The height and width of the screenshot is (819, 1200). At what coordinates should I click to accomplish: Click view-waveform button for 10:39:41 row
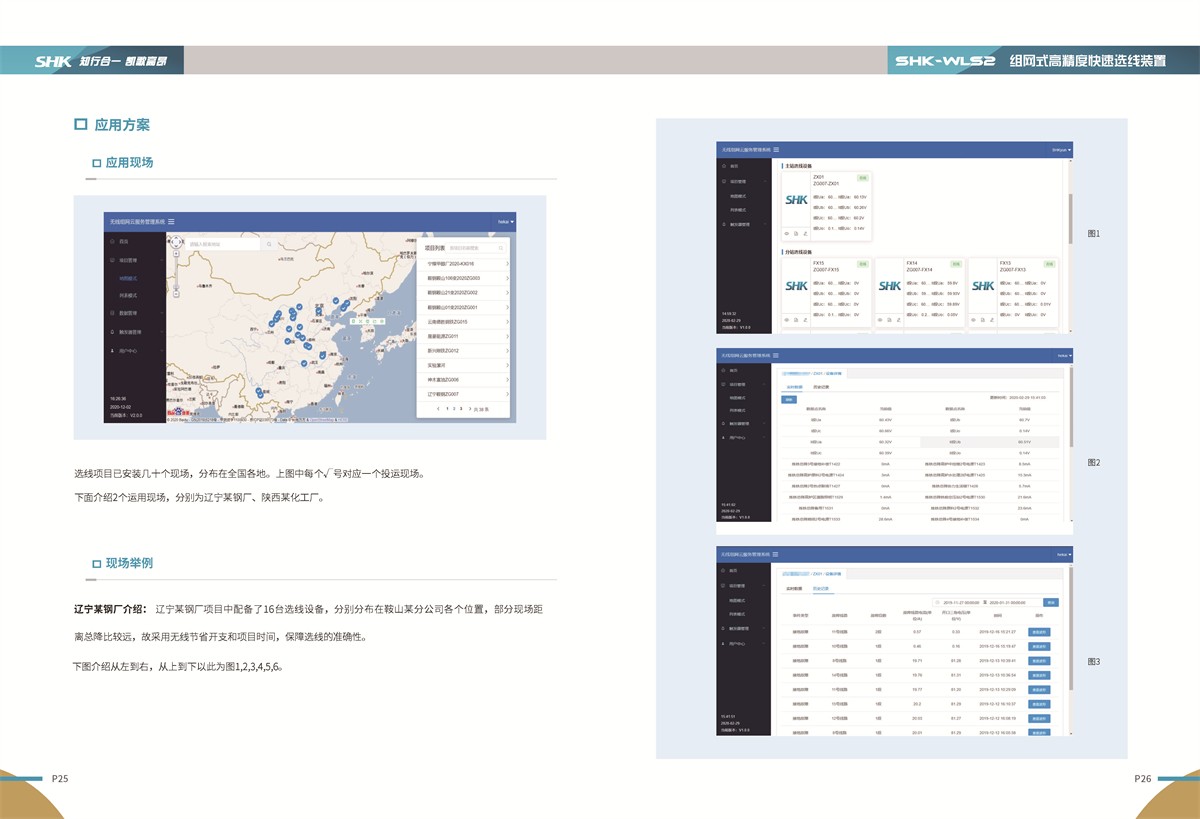[1039, 661]
